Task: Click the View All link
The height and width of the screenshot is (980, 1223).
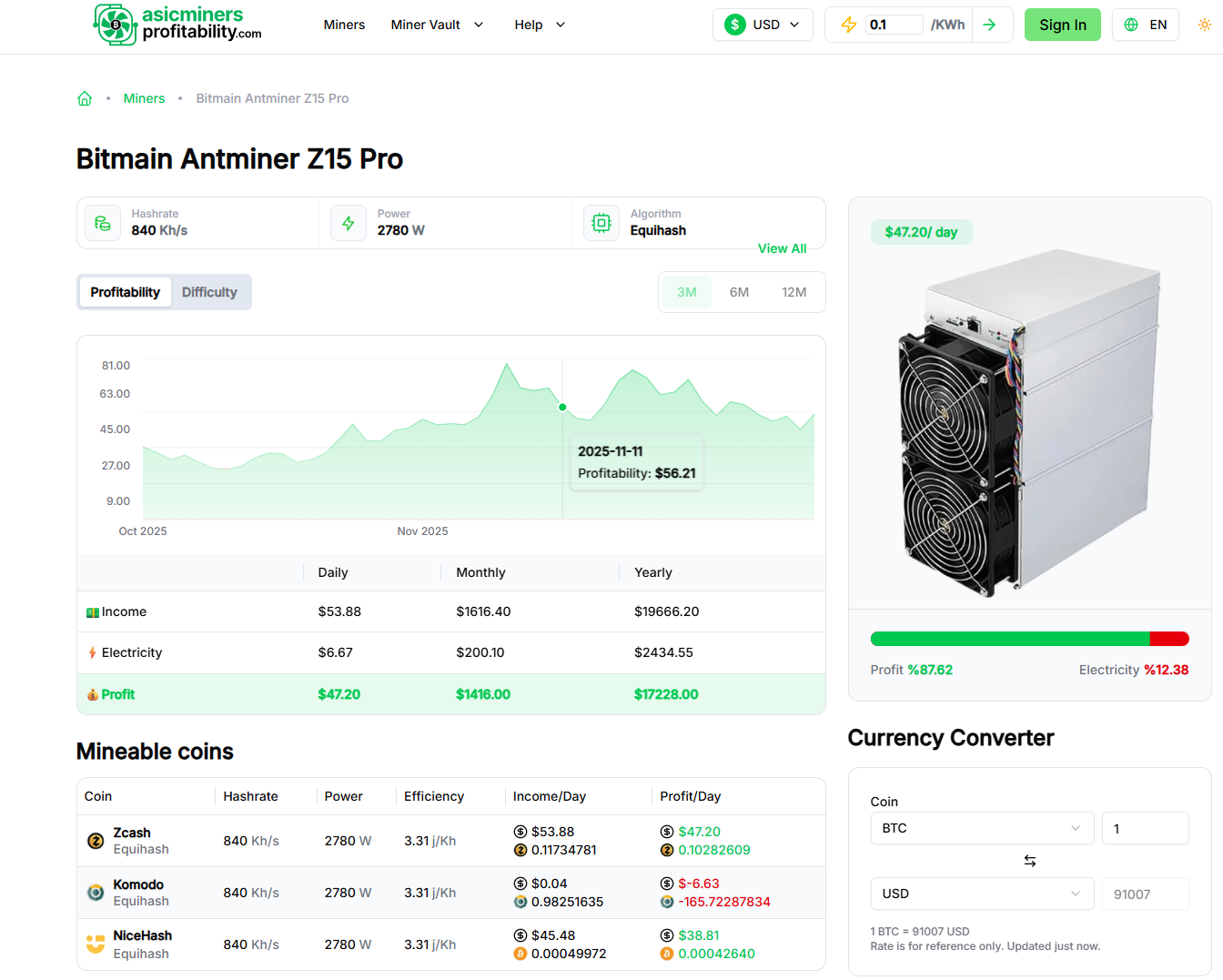Action: (782, 248)
